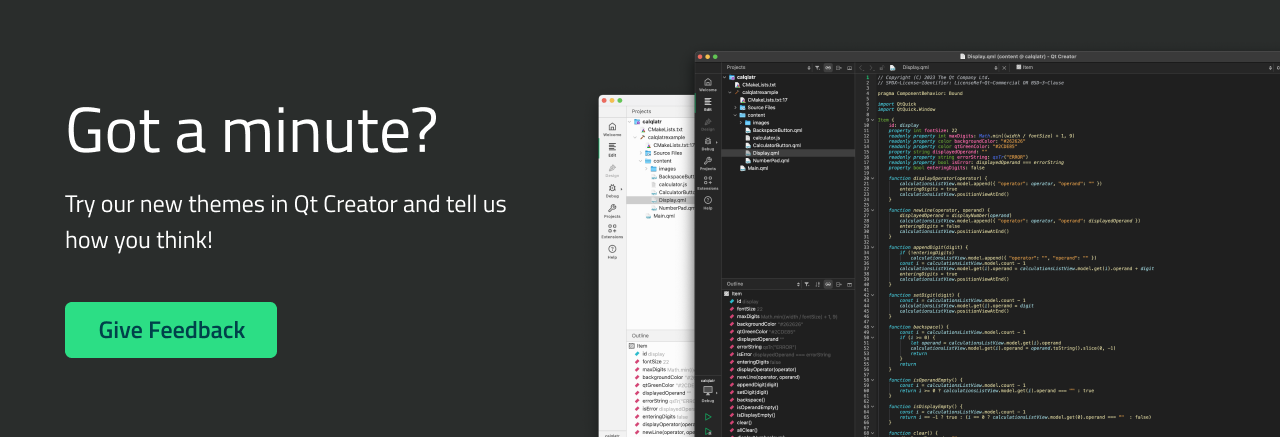Go forward using the editor toolbar right arrow
Viewport: 1280px width, 437px height.
coord(872,67)
